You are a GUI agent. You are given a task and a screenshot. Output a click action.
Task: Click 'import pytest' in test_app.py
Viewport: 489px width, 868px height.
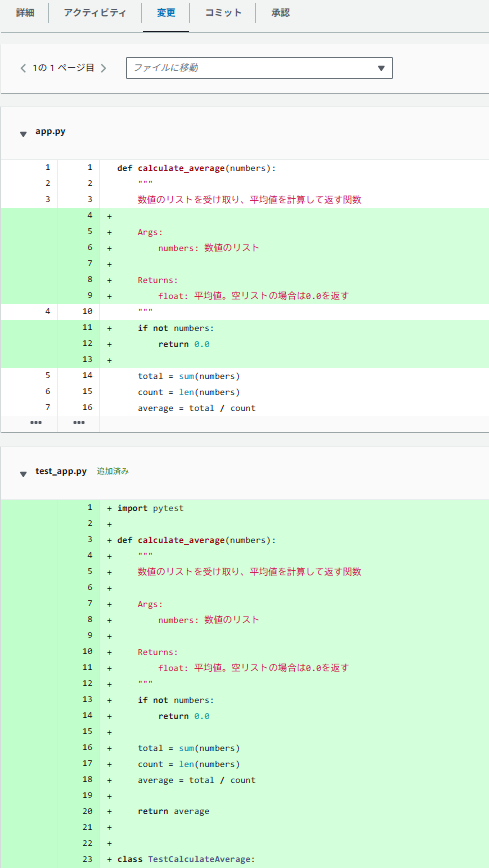150,508
